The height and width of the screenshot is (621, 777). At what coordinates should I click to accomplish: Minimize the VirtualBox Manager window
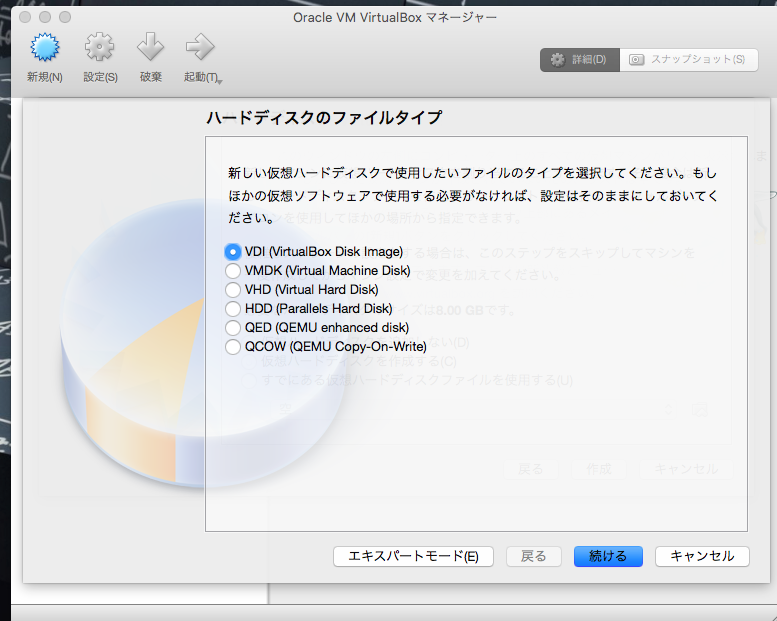tap(45, 17)
